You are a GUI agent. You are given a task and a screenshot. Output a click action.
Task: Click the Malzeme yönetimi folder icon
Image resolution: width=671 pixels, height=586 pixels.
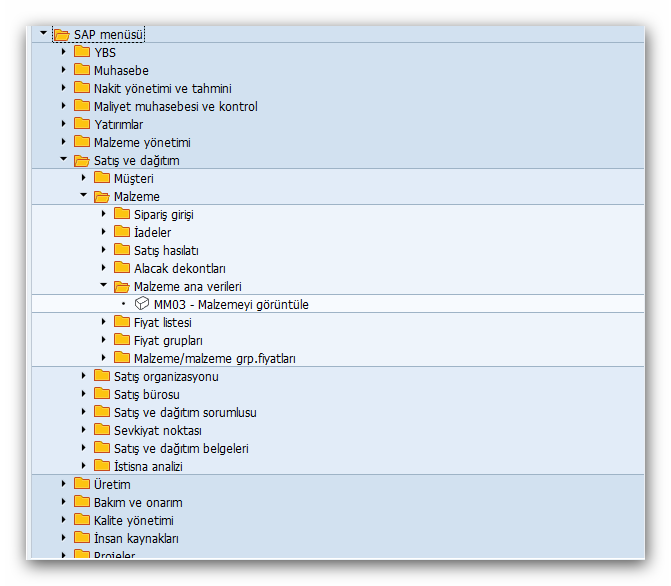82,142
